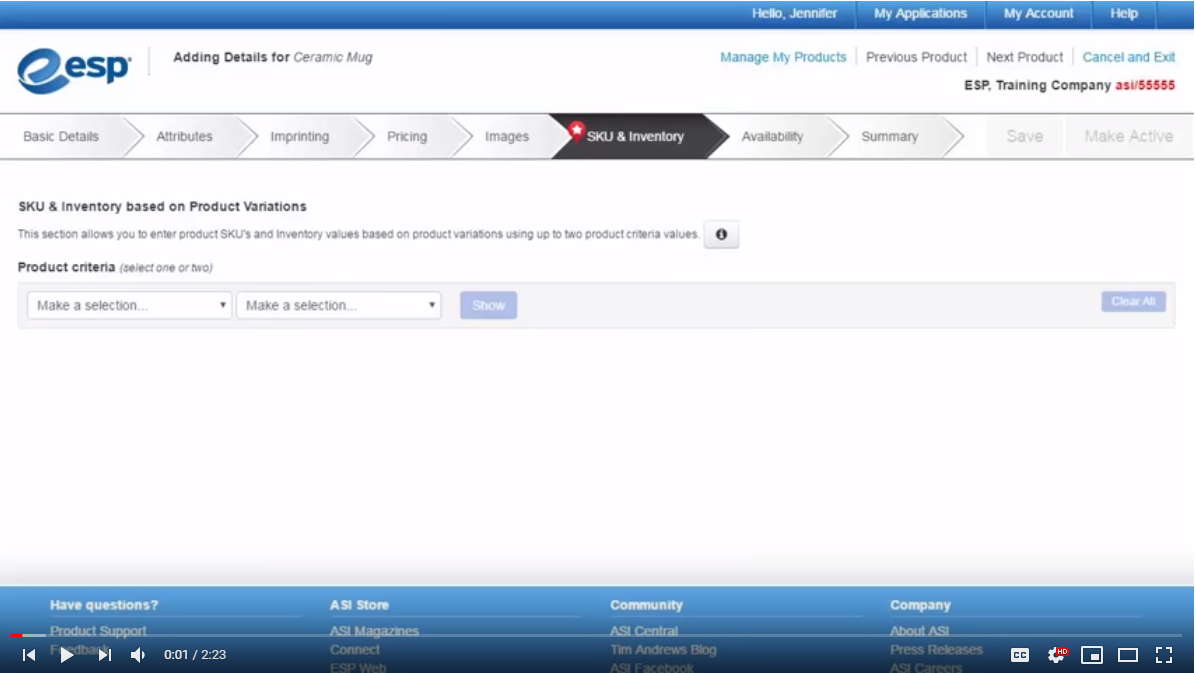1196x673 pixels.
Task: Click the Save button
Action: 1024,137
